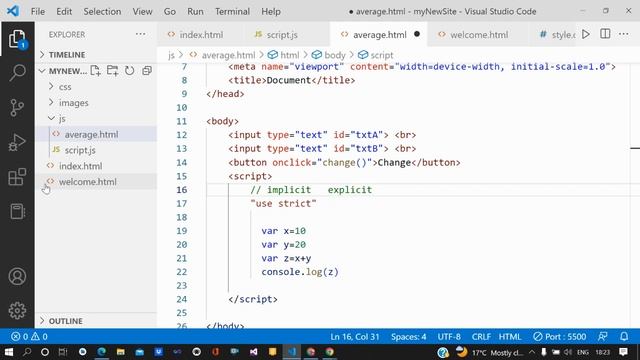Open File Explorer from taskbar
The height and width of the screenshot is (360, 640).
pos(120,352)
